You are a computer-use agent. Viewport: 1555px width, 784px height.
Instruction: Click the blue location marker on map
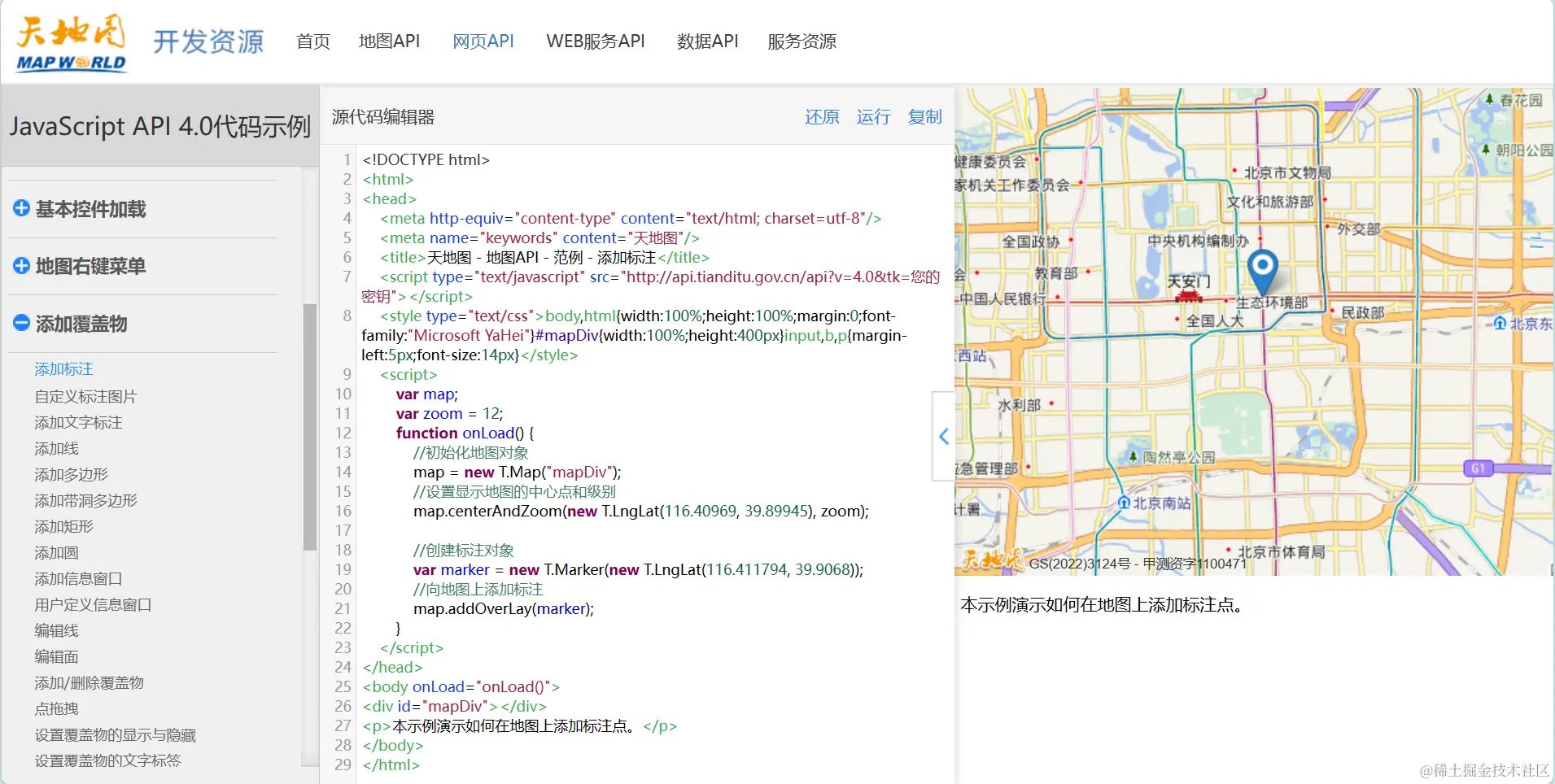click(1262, 272)
